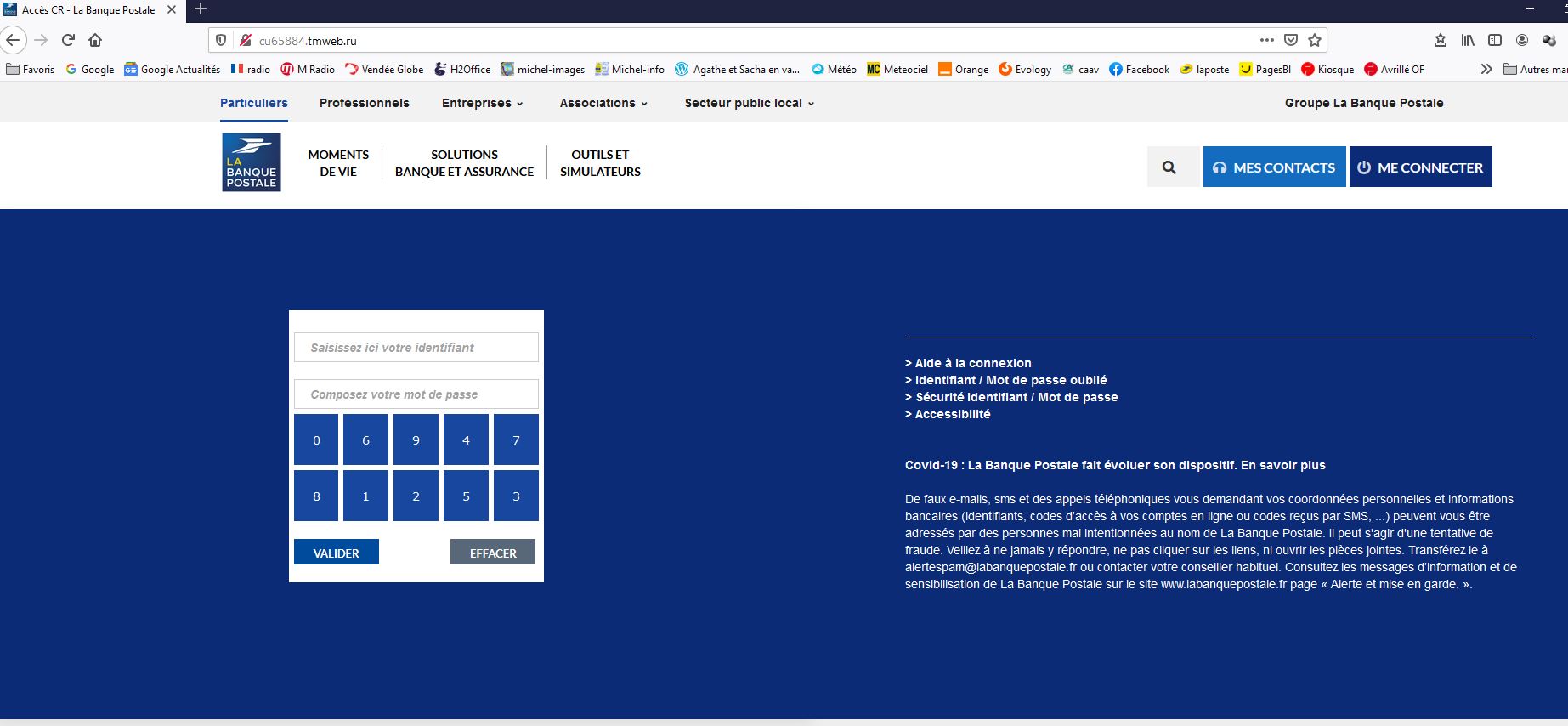Open the Orange bookmark
Screen dimensions: 1568x726
pos(964,69)
